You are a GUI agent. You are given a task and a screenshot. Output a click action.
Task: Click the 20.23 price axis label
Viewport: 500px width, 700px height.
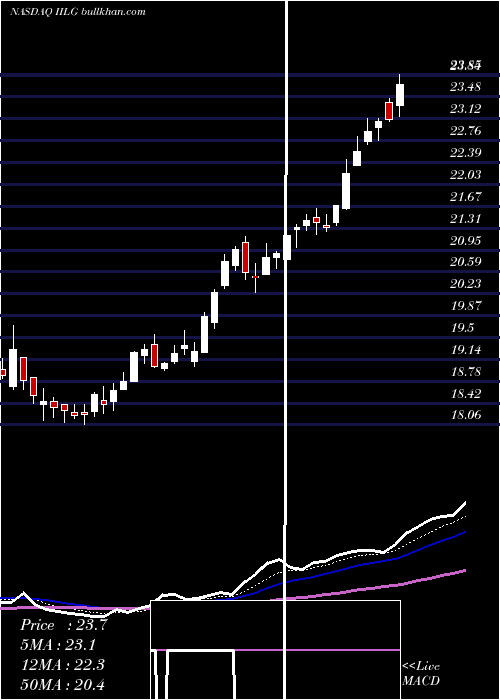[466, 284]
